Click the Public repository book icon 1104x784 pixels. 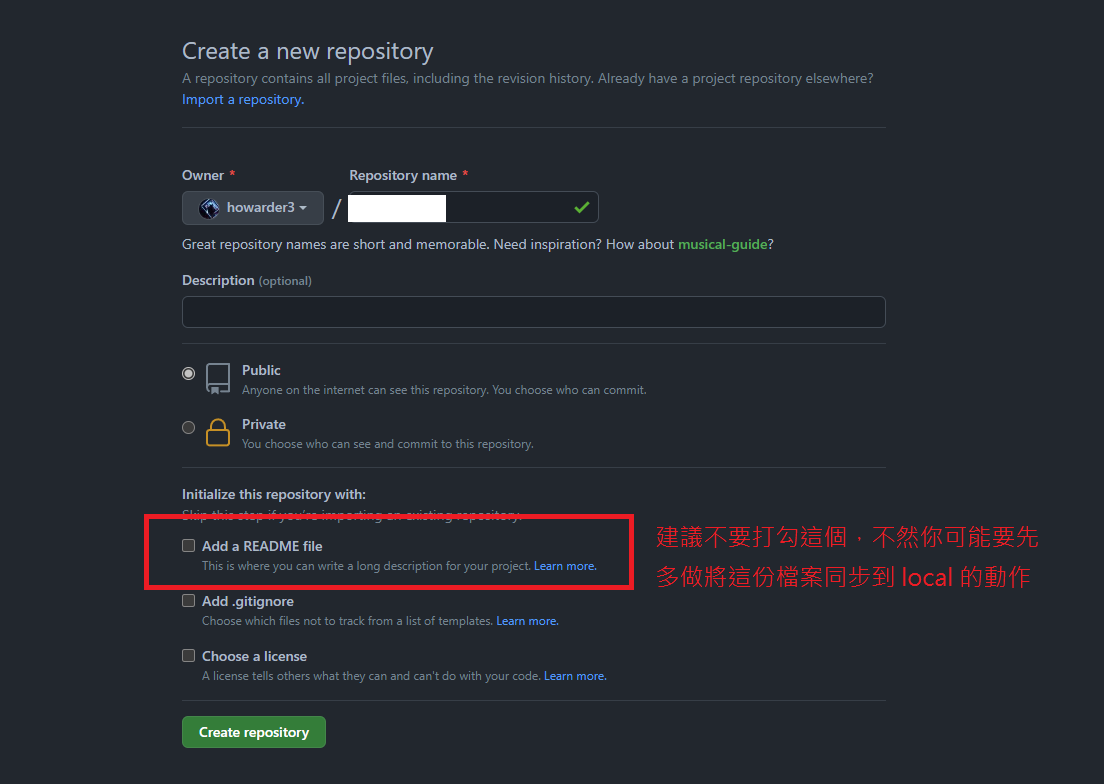(x=218, y=379)
